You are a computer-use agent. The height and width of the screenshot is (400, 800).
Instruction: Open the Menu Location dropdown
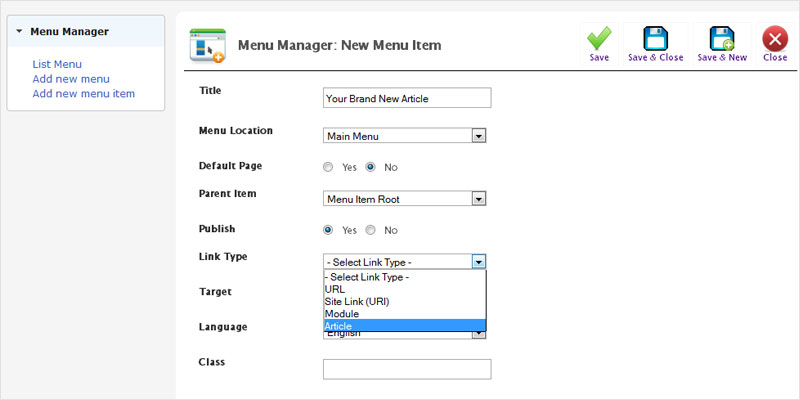(x=405, y=136)
